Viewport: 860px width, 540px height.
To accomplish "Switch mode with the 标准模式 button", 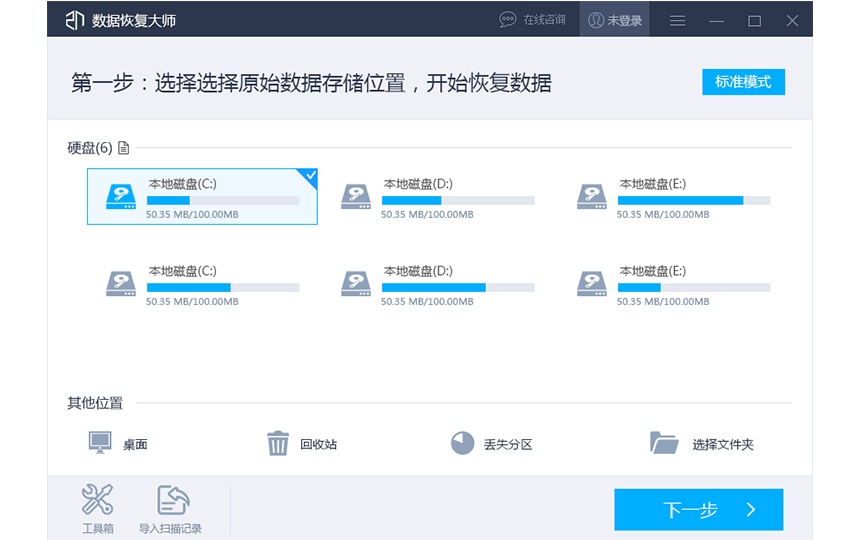I will click(743, 82).
